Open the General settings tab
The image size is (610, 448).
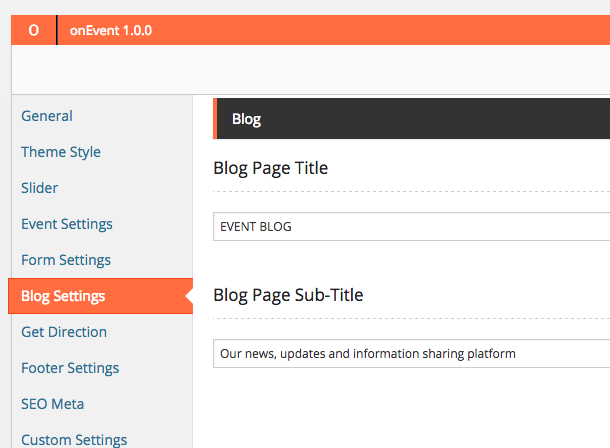point(47,116)
